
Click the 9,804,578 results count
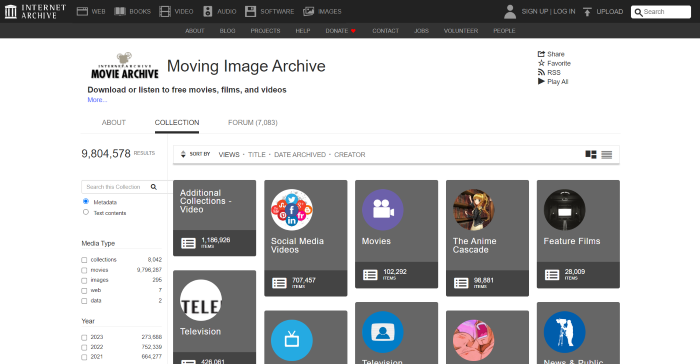106,154
